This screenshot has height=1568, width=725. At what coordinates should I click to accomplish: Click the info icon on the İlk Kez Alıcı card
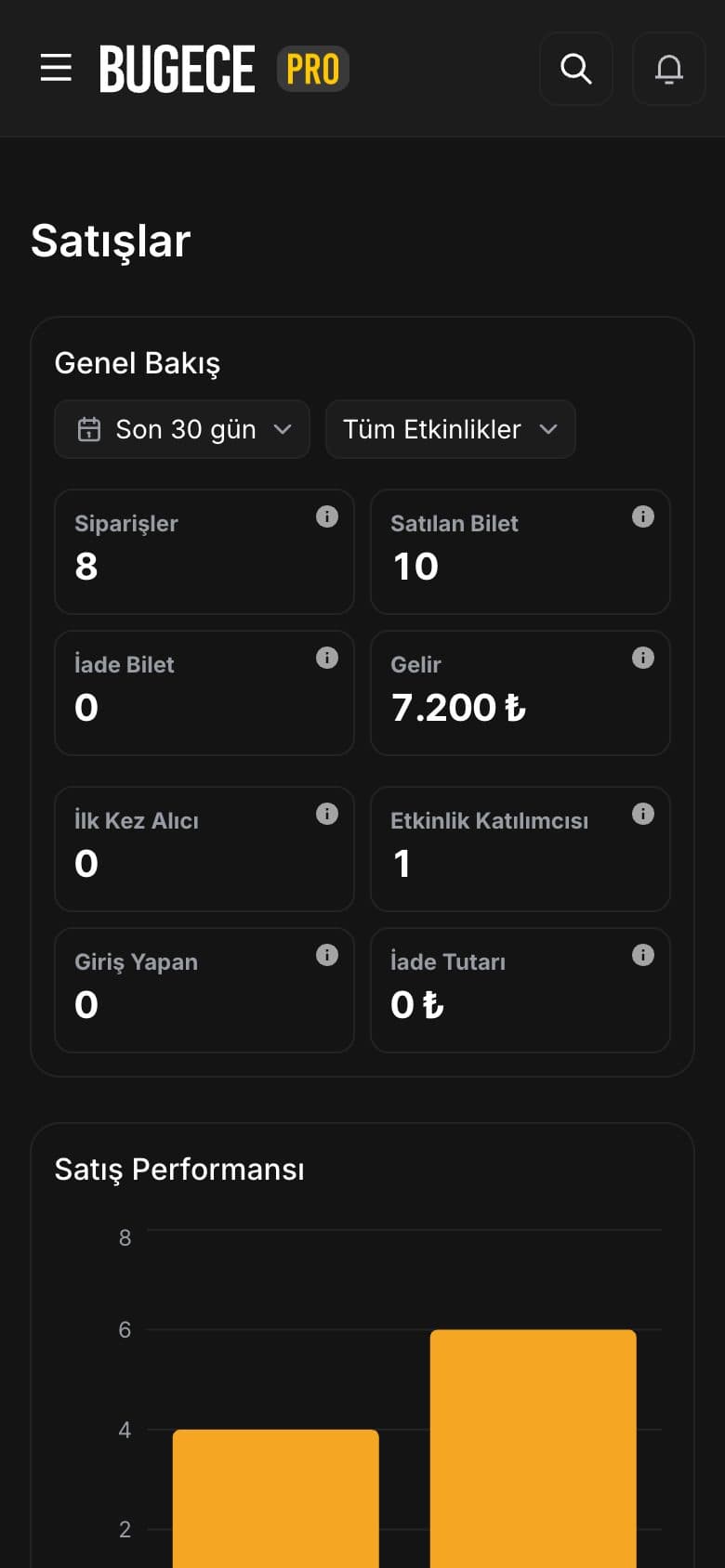327,814
